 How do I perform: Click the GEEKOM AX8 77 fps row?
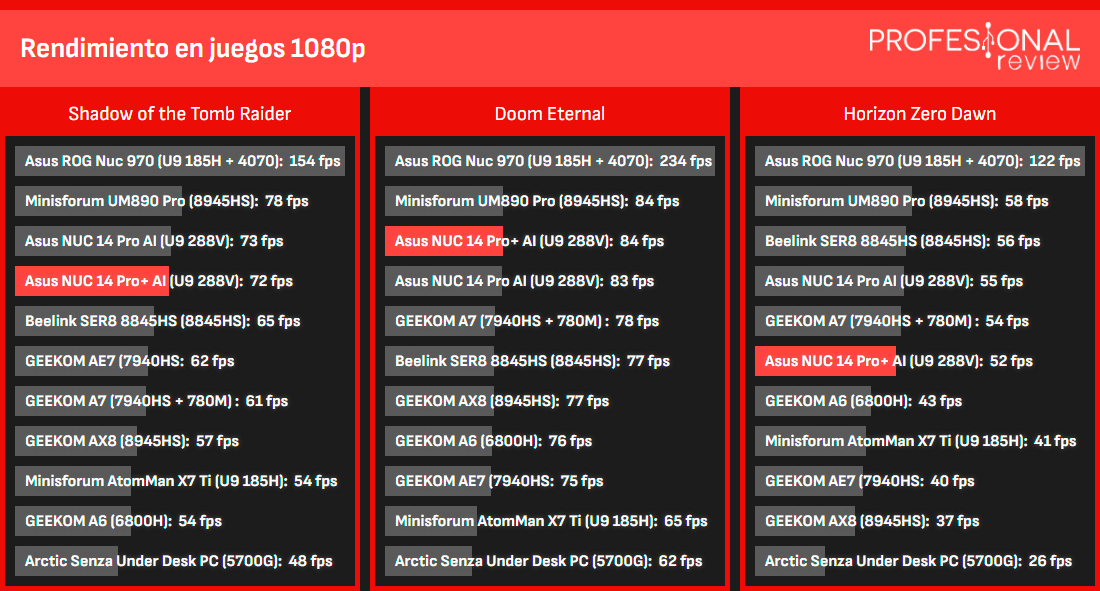coord(550,401)
